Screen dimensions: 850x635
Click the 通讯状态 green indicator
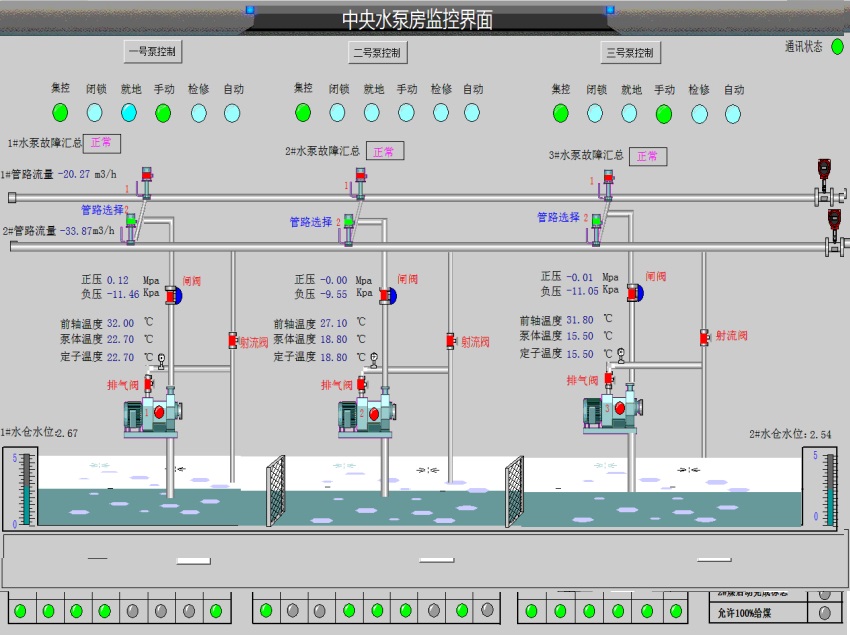pyautogui.click(x=837, y=46)
